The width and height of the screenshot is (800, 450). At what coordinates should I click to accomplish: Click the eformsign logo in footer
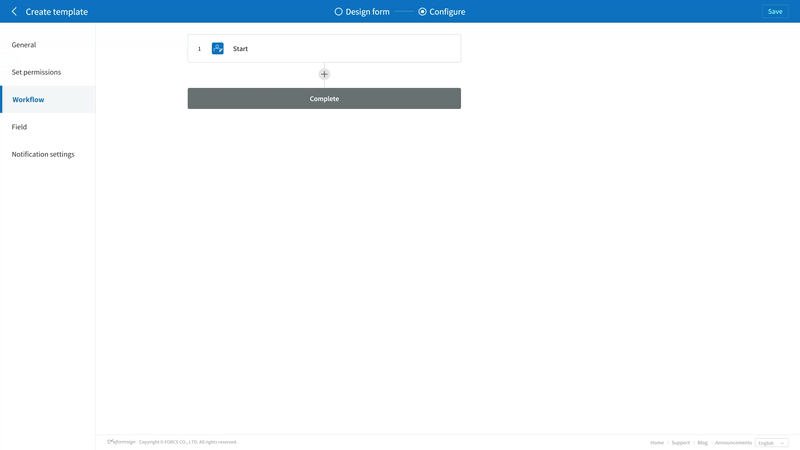tap(121, 442)
